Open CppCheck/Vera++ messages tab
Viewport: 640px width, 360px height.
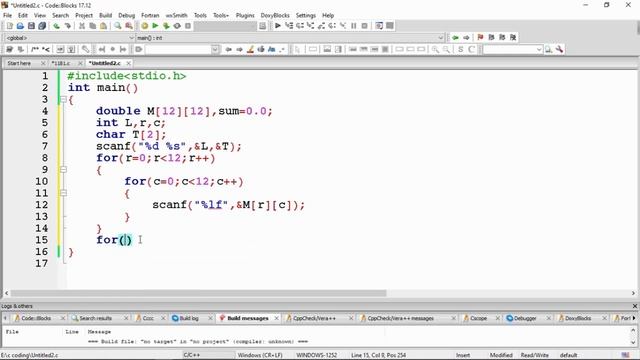[x=400, y=318]
